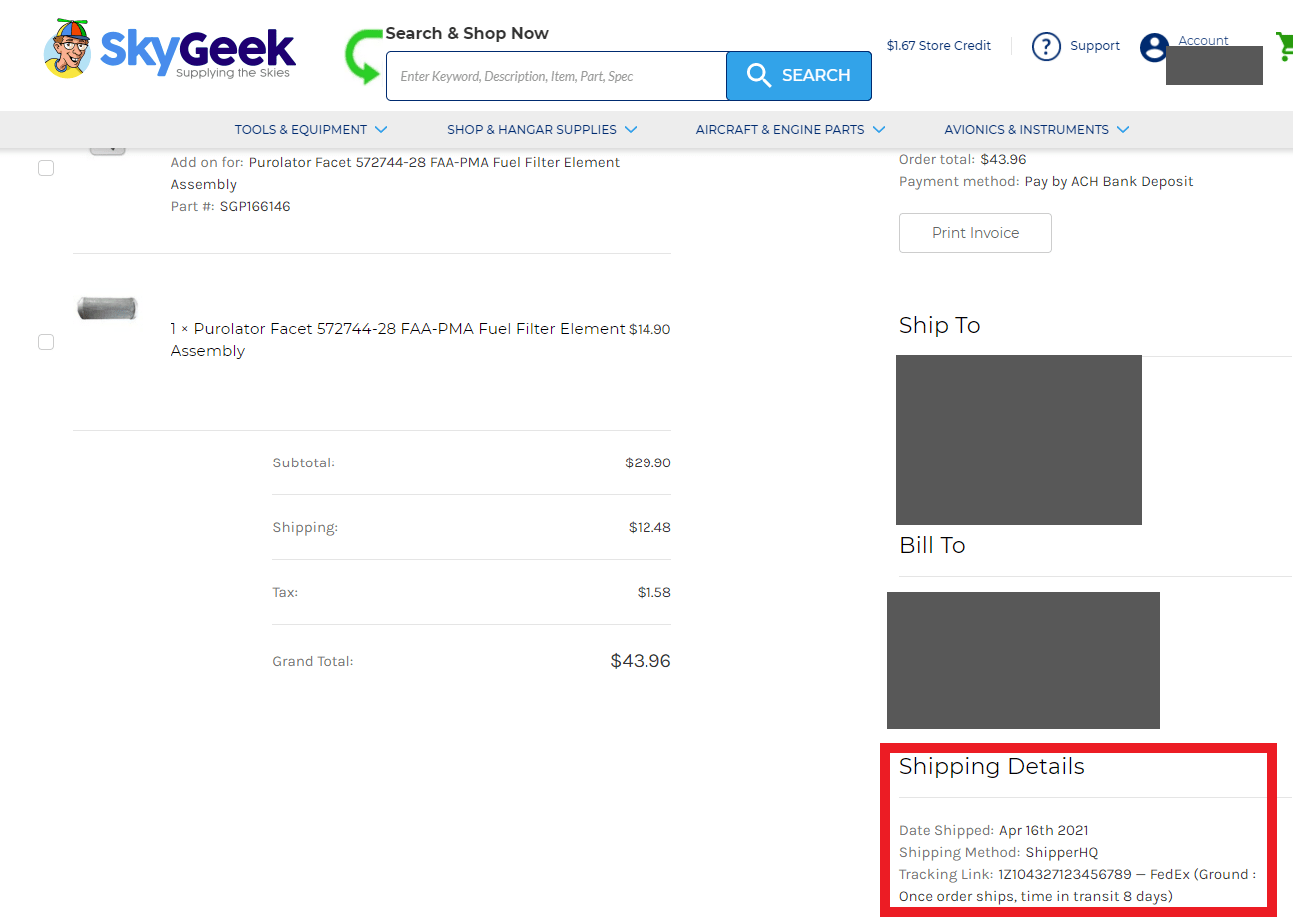This screenshot has height=924, width=1293.
Task: Click the SkyGeek logo
Action: [x=168, y=47]
